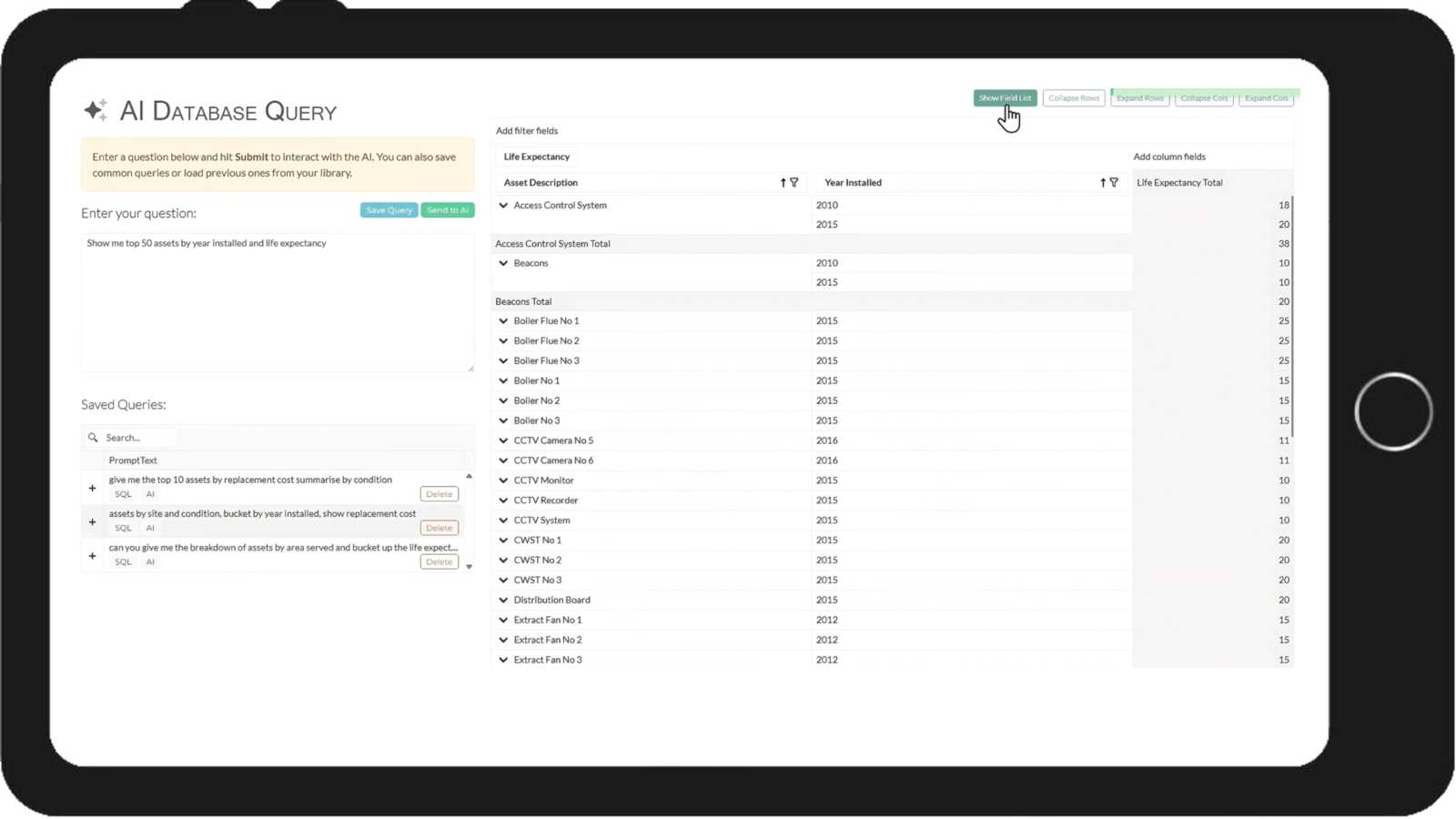
Task: Click Expand Cols button
Action: click(x=1266, y=98)
